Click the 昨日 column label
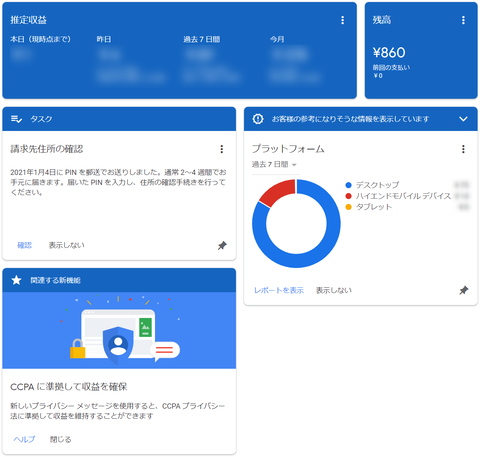Screen dimensions: 480x457 (104, 39)
